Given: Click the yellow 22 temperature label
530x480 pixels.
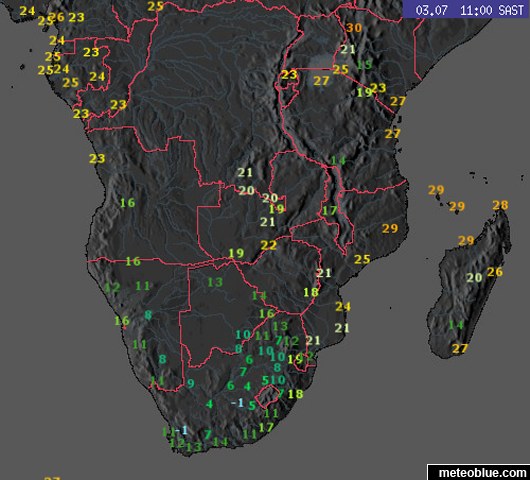Looking at the screenshot, I should 269,245.
